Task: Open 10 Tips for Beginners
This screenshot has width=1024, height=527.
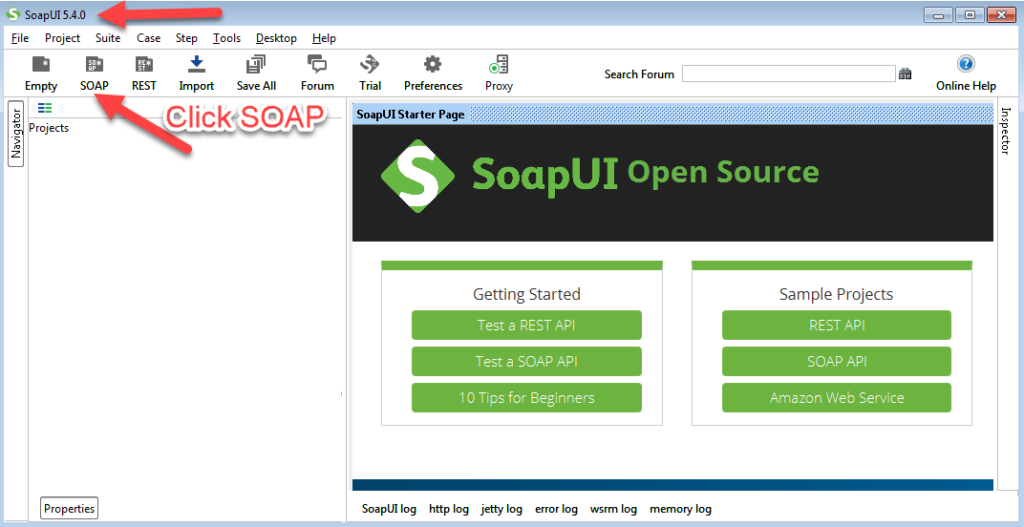Action: click(526, 398)
